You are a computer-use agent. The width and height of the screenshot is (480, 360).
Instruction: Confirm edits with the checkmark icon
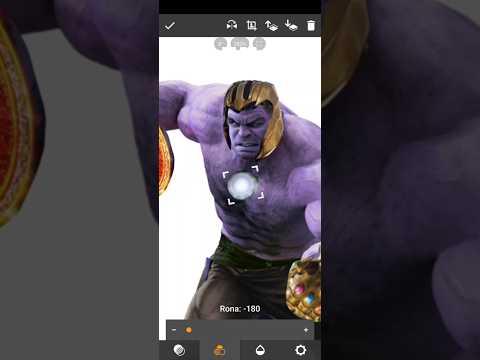click(x=170, y=26)
